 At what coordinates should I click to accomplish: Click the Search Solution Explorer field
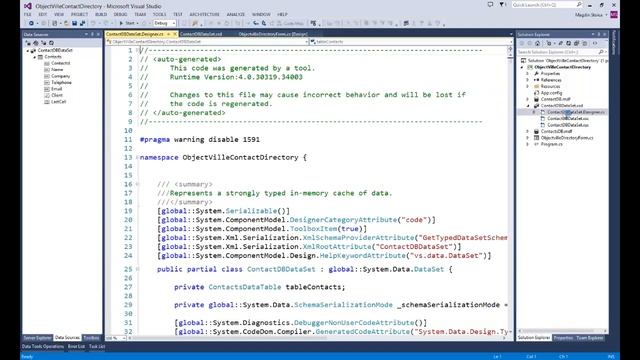[561, 52]
